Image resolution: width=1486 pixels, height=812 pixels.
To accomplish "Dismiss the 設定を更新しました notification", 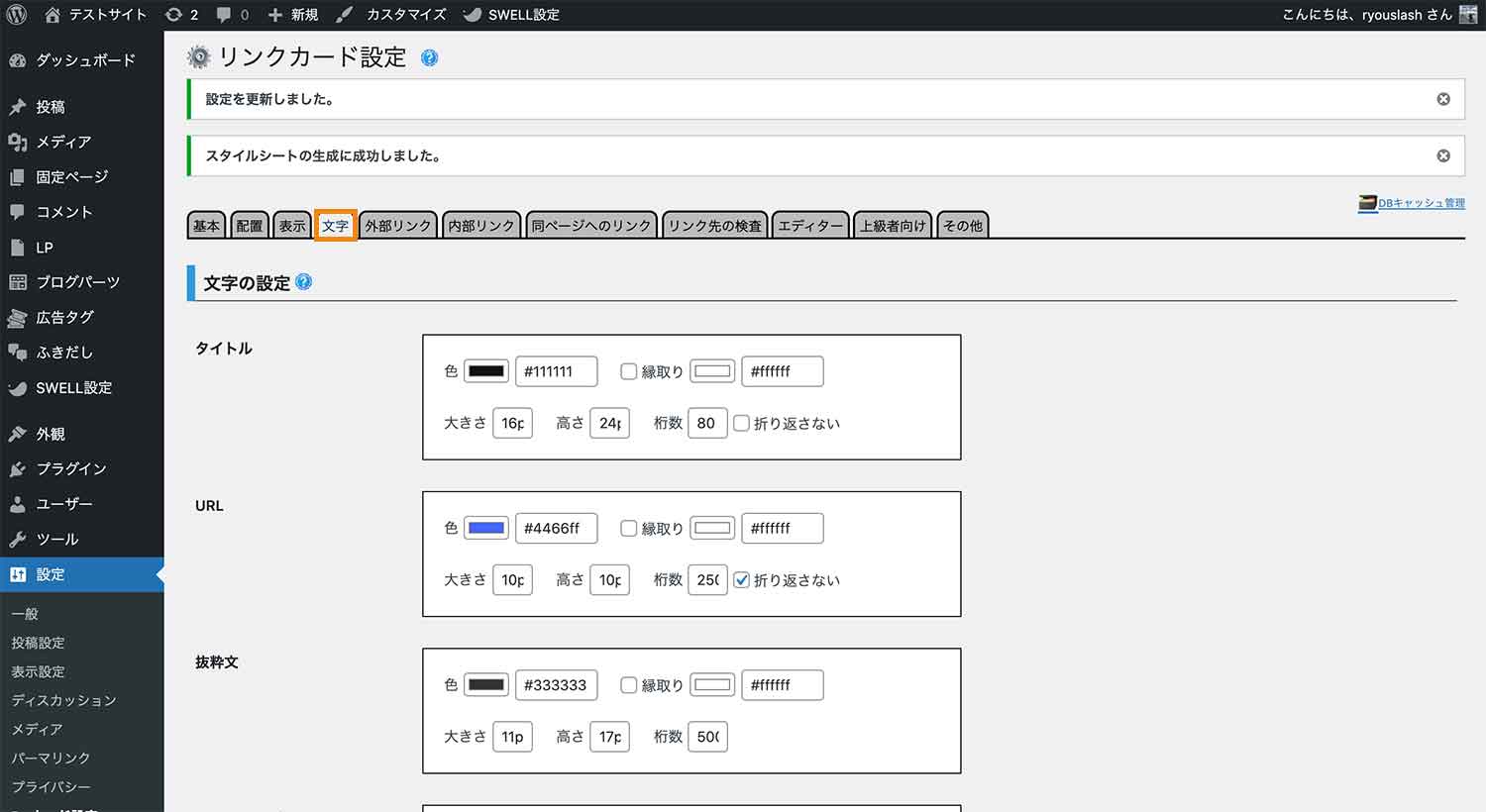I will click(1443, 98).
